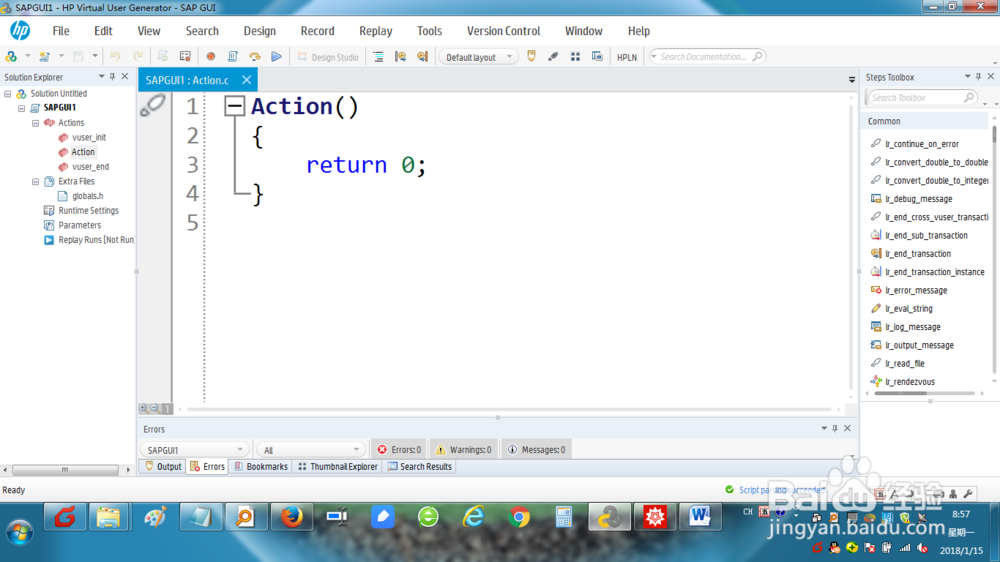Viewport: 1000px width, 562px height.
Task: Open Replay Runs tree item
Action: click(96, 240)
